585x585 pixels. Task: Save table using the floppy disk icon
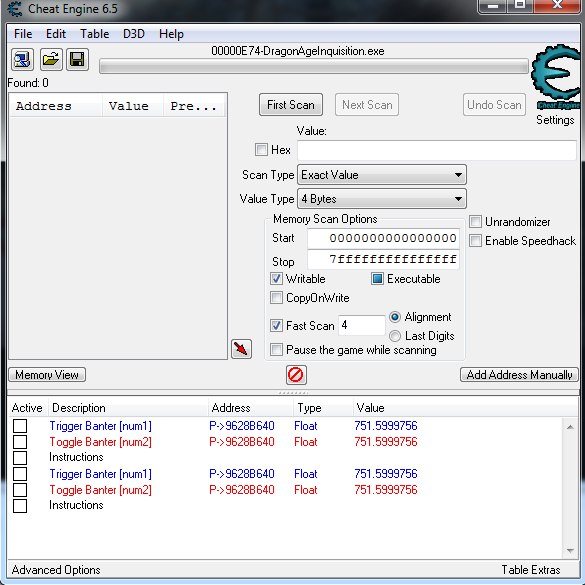77,59
